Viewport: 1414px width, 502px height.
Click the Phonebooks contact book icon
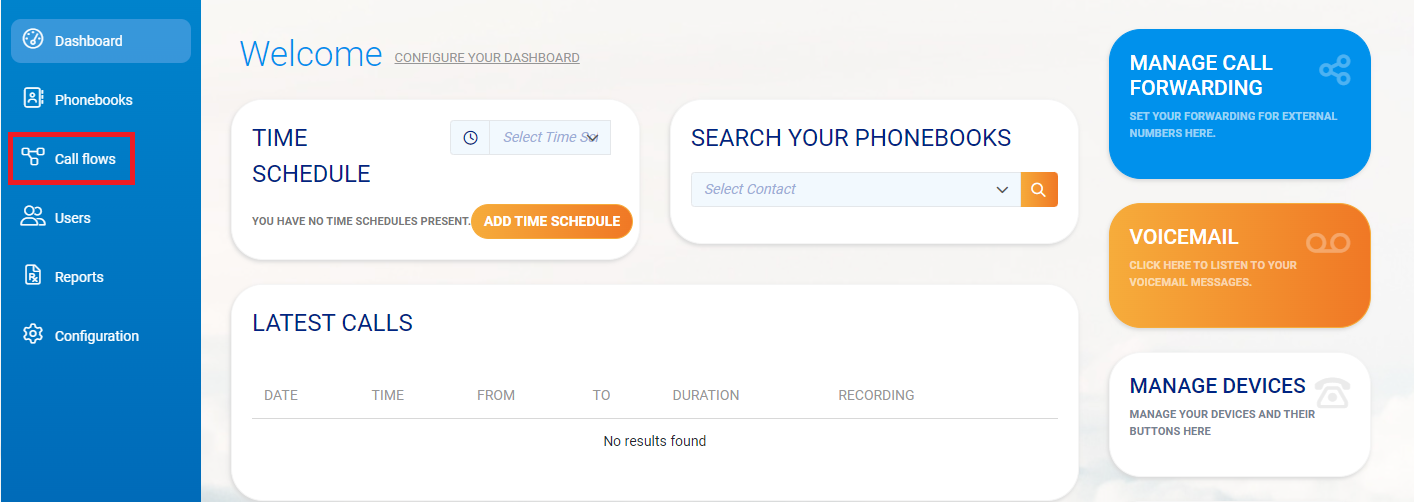(33, 98)
